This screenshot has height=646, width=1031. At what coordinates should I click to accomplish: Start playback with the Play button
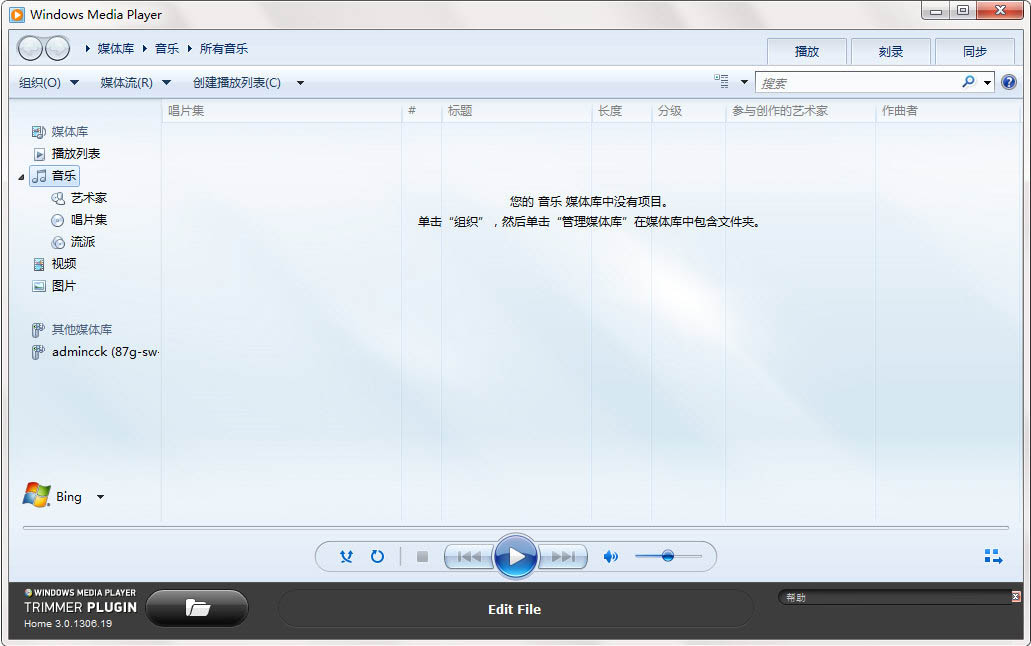tap(516, 557)
